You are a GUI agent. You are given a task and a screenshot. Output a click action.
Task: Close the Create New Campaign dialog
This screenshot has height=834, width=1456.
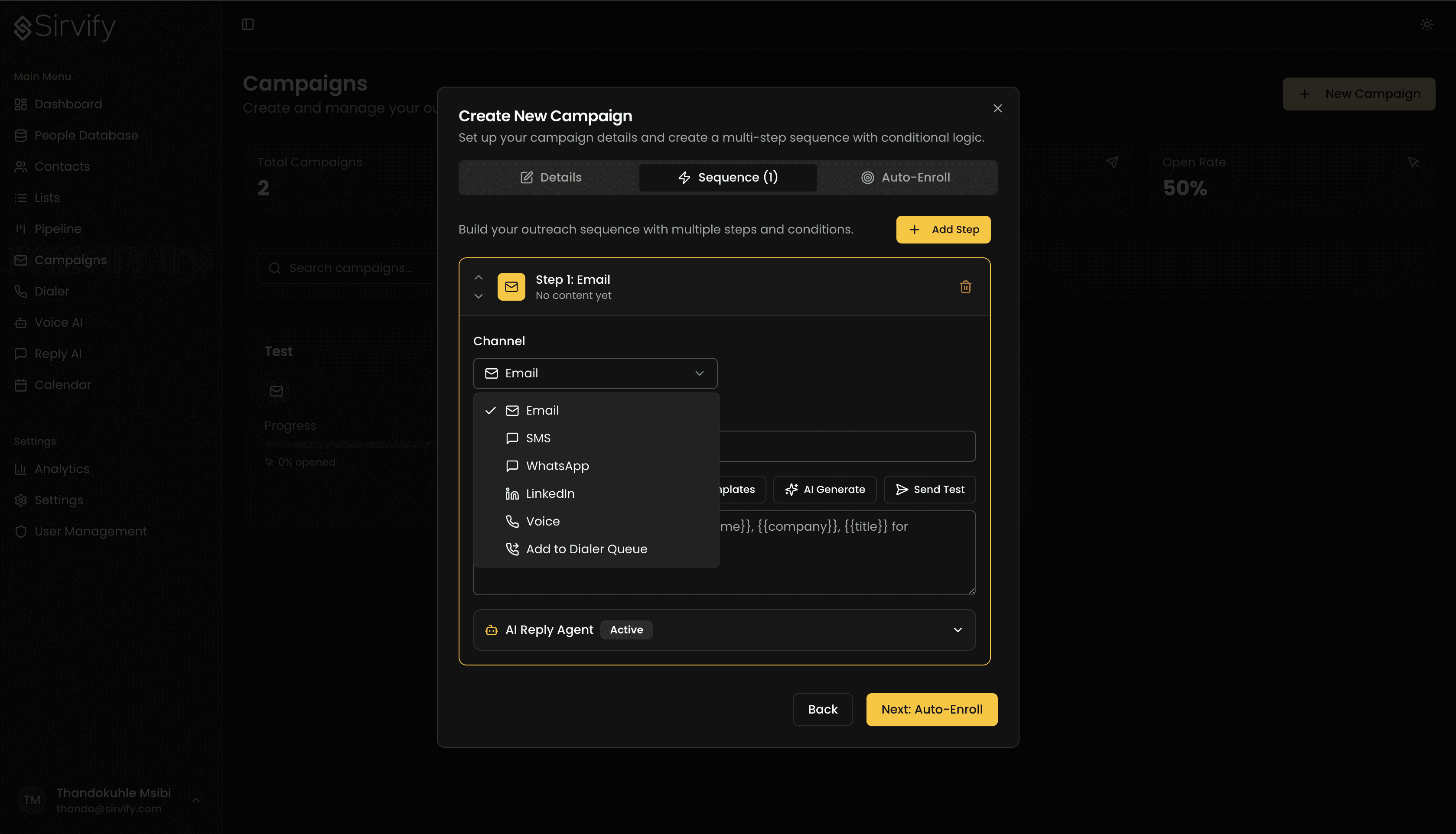pyautogui.click(x=997, y=108)
